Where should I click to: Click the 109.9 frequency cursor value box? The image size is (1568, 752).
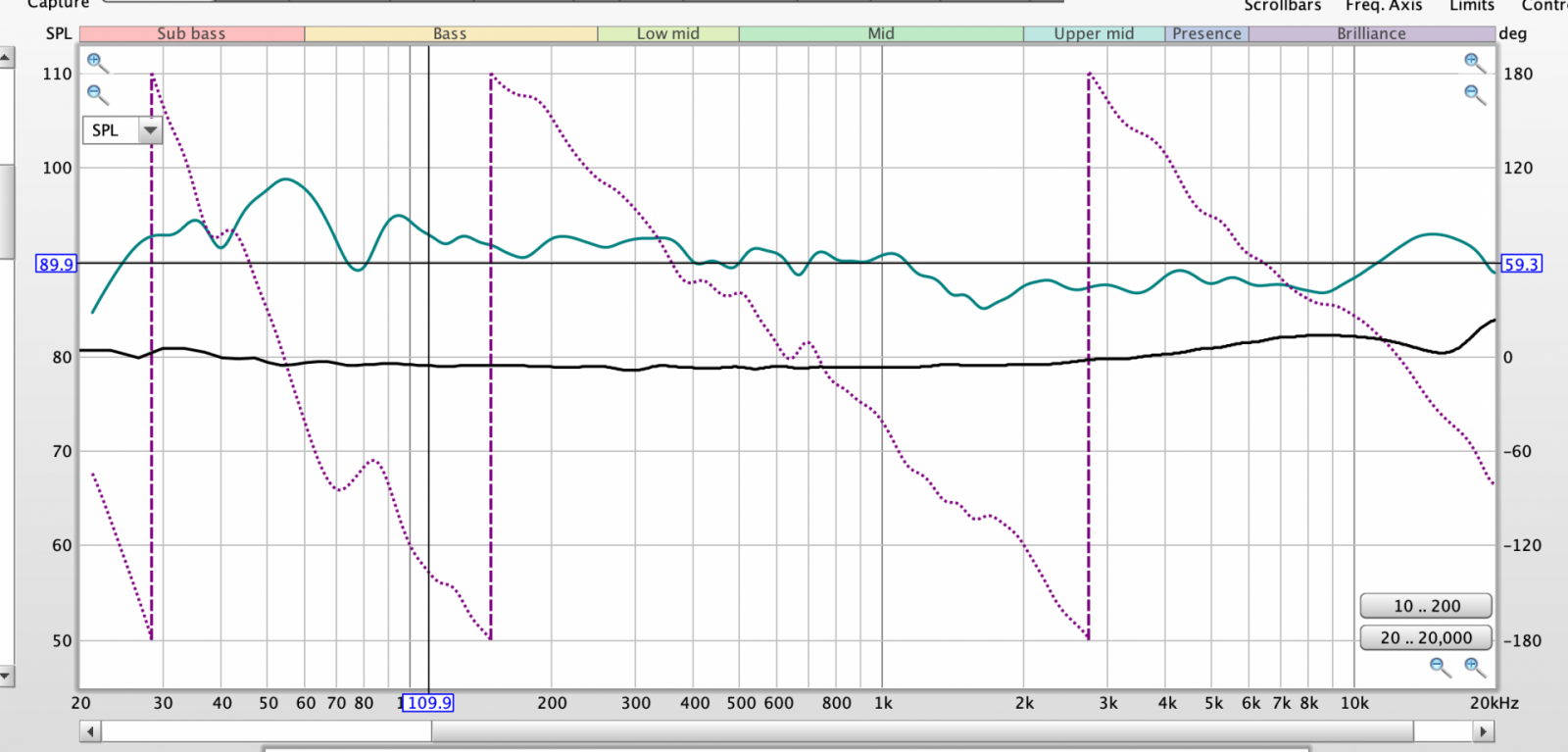pos(428,703)
